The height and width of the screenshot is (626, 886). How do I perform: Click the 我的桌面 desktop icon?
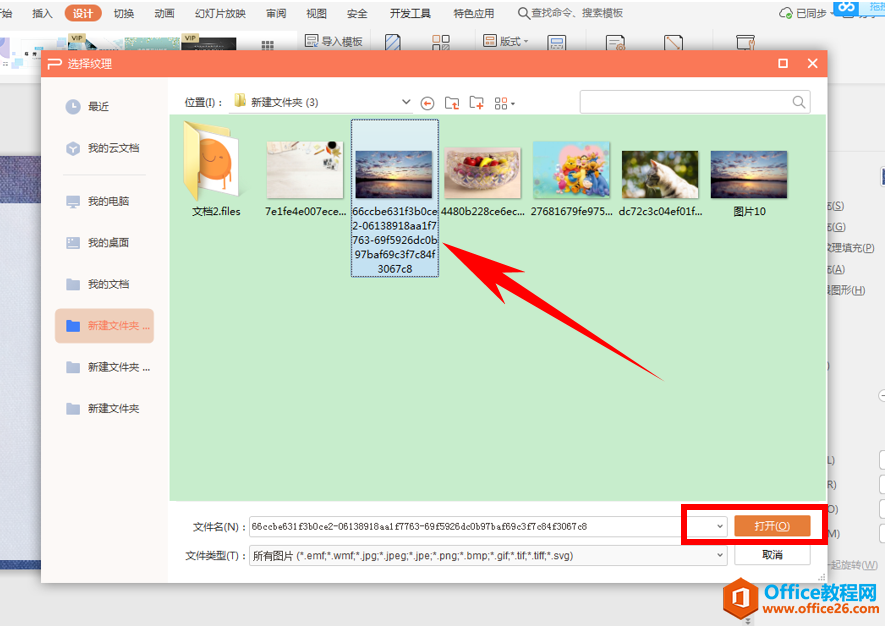[x=73, y=243]
